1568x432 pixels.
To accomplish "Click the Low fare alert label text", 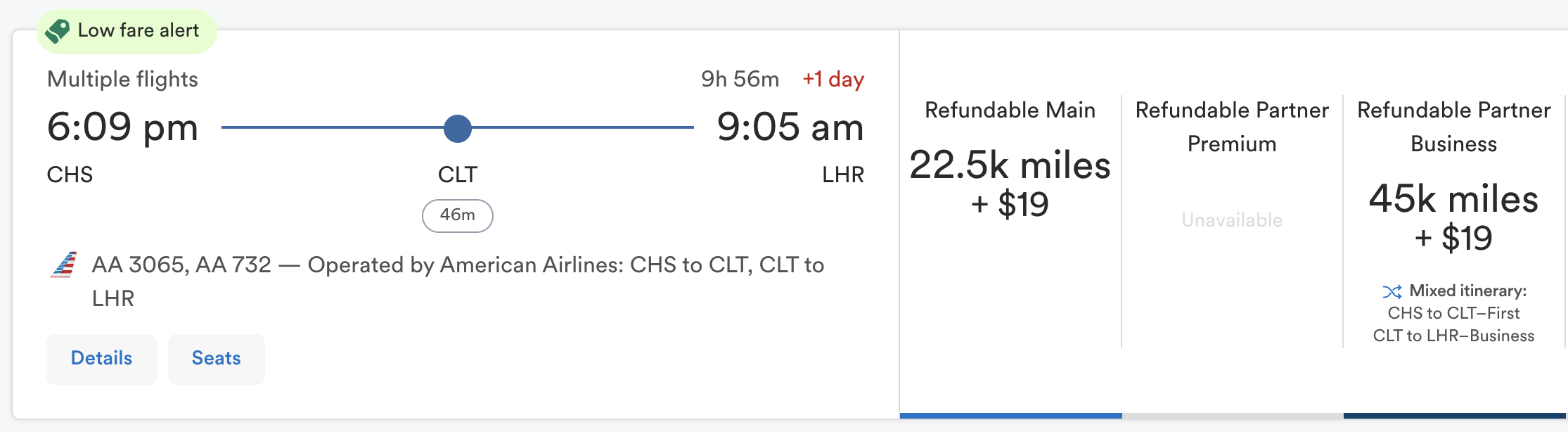I will pos(139,31).
